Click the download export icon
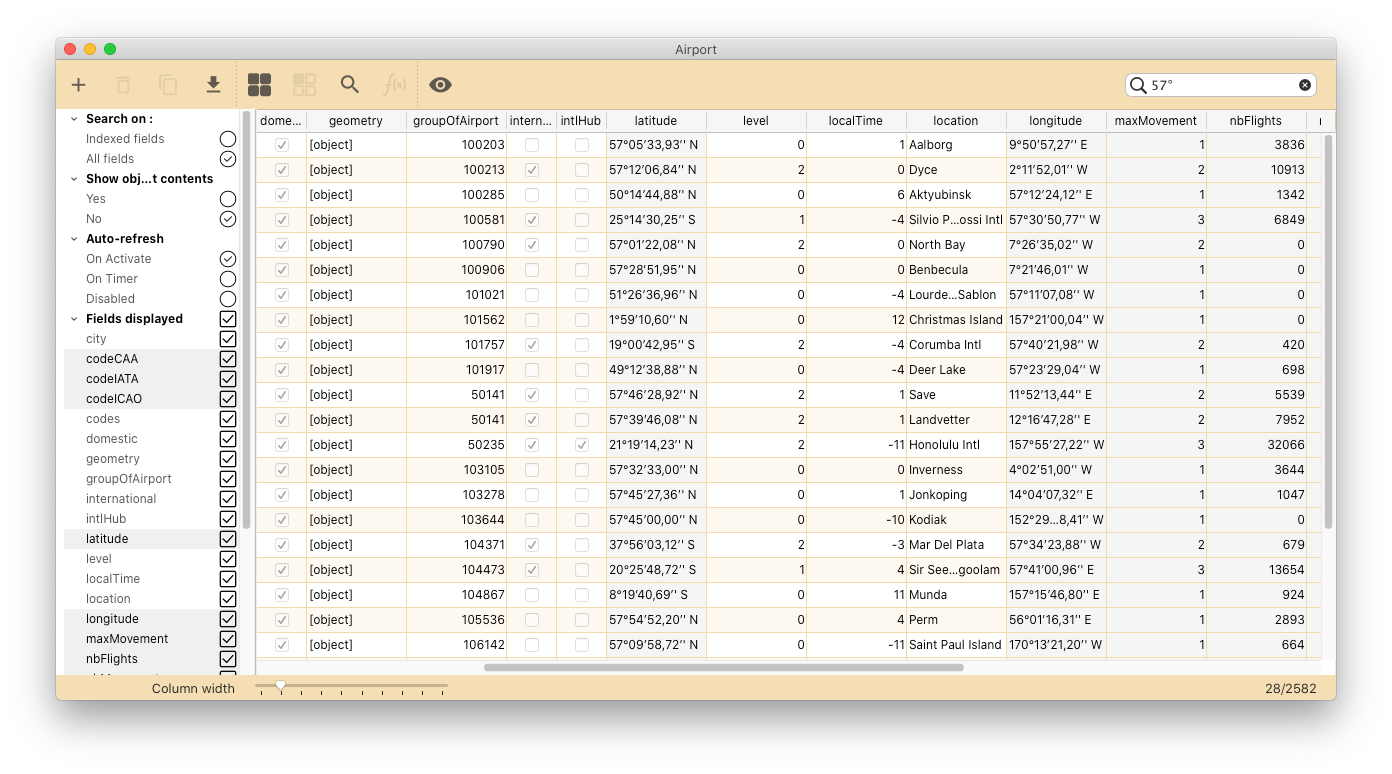Image resolution: width=1392 pixels, height=774 pixels. [213, 85]
